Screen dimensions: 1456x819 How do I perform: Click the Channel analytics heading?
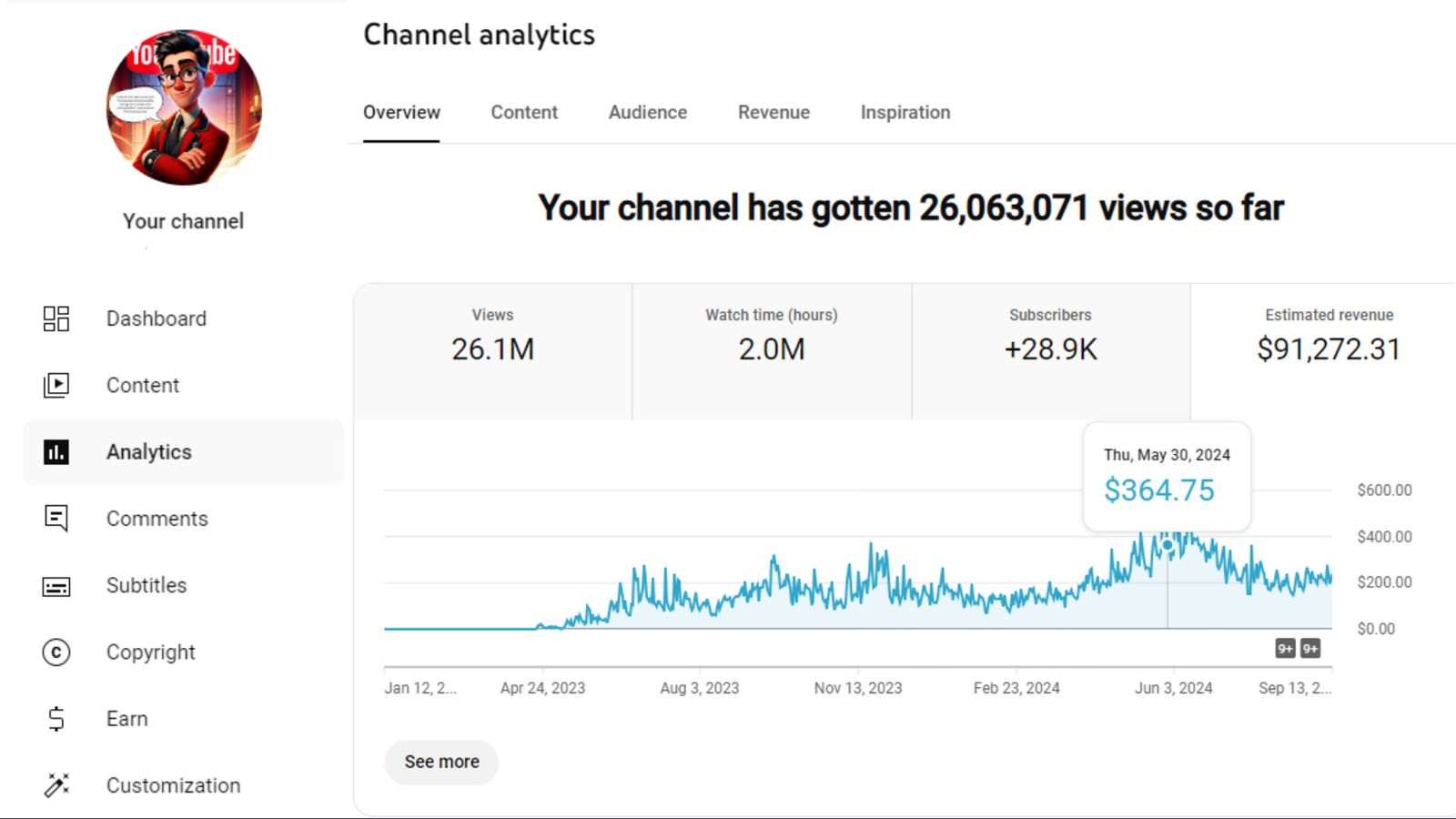(480, 35)
